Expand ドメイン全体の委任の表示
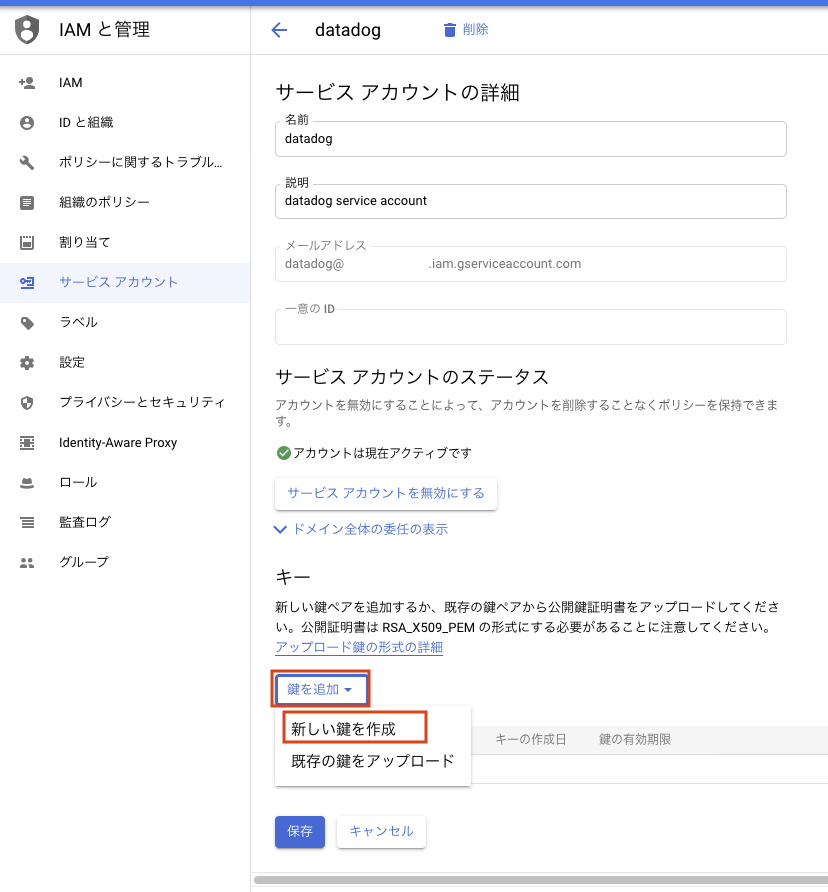This screenshot has height=892, width=828. point(360,530)
